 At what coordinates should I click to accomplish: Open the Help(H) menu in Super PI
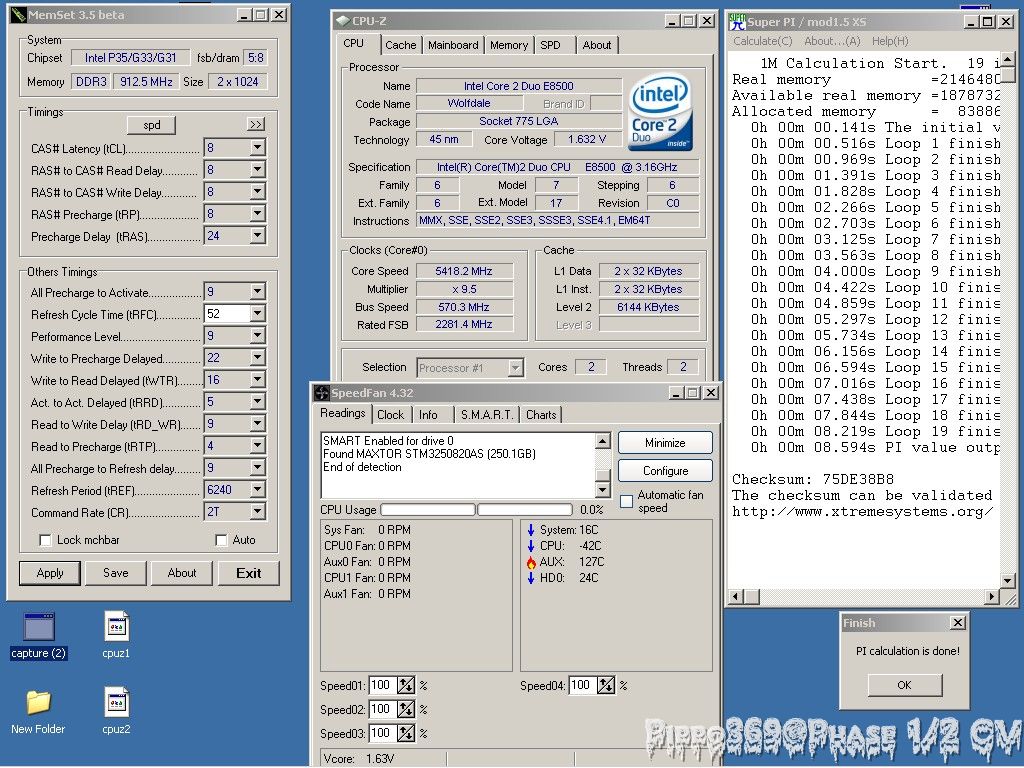pyautogui.click(x=889, y=41)
